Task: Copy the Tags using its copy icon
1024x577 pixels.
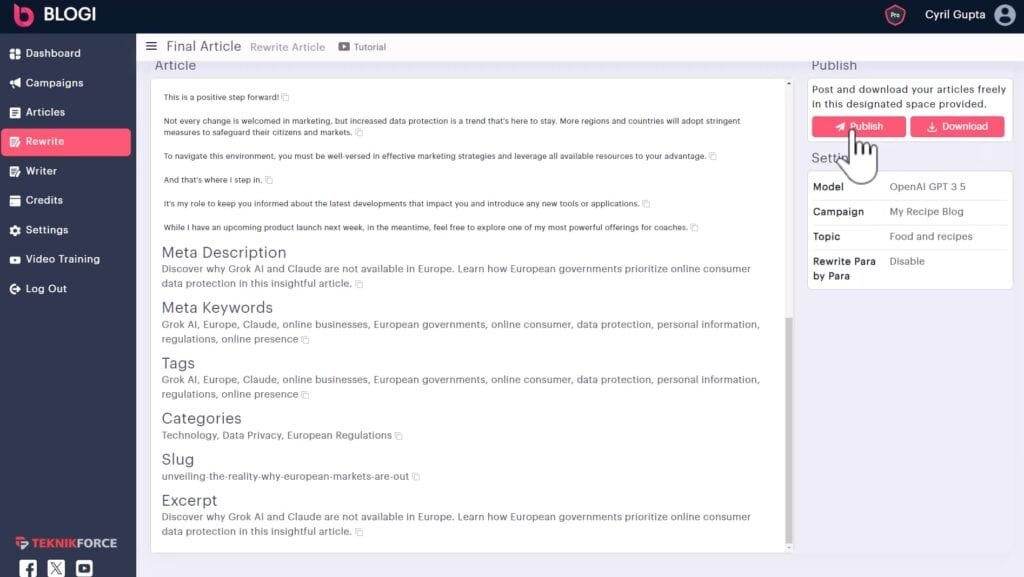Action: pos(305,395)
